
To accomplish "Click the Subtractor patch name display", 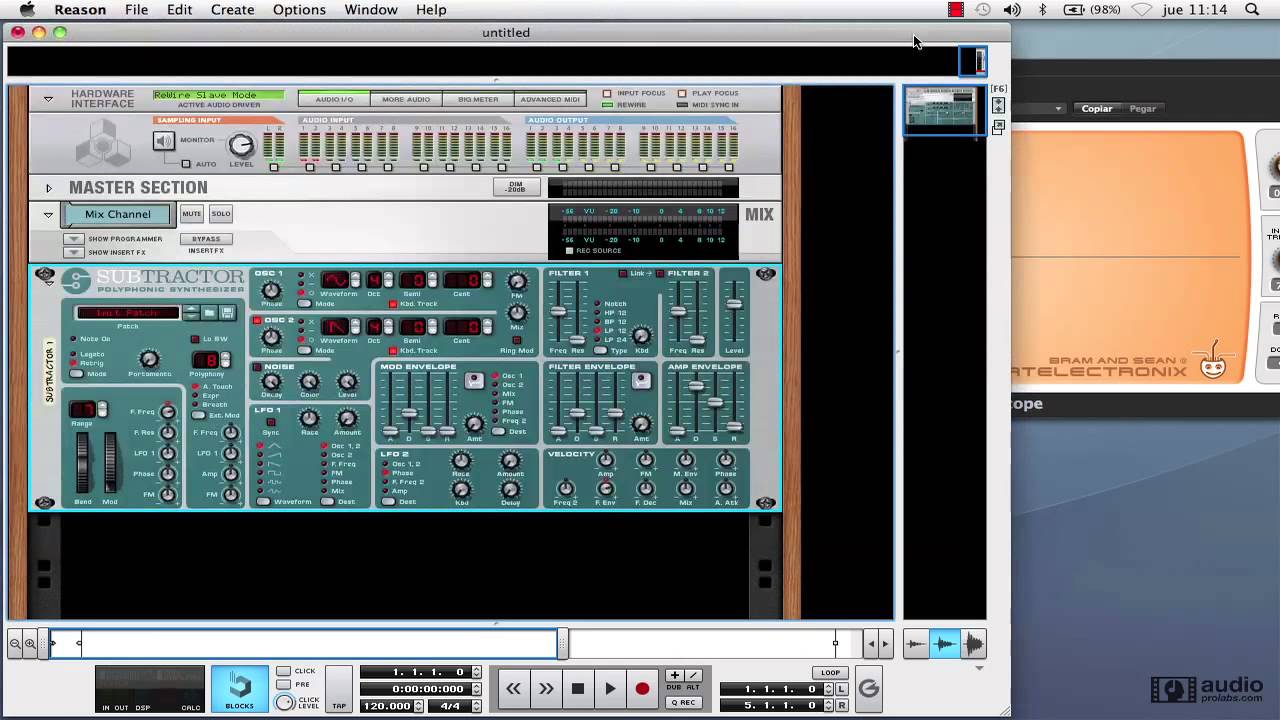I will [128, 313].
